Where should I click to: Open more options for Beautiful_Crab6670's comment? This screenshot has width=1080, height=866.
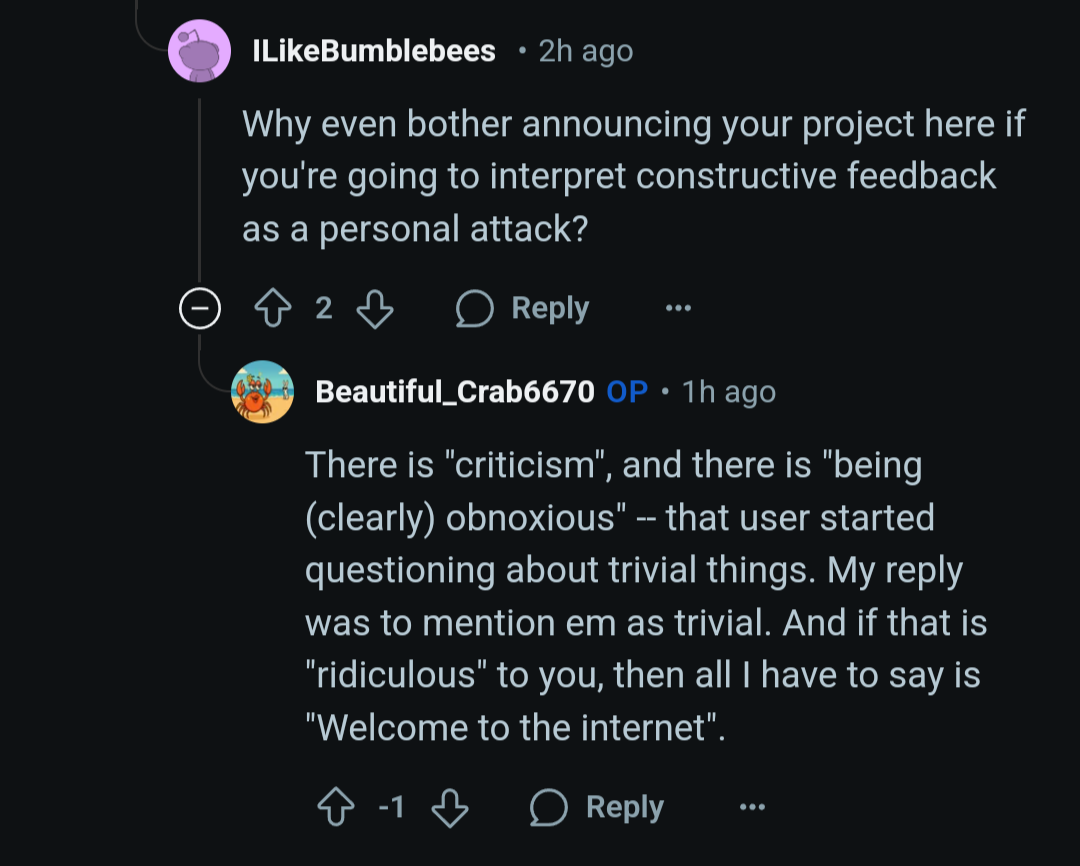pyautogui.click(x=752, y=807)
